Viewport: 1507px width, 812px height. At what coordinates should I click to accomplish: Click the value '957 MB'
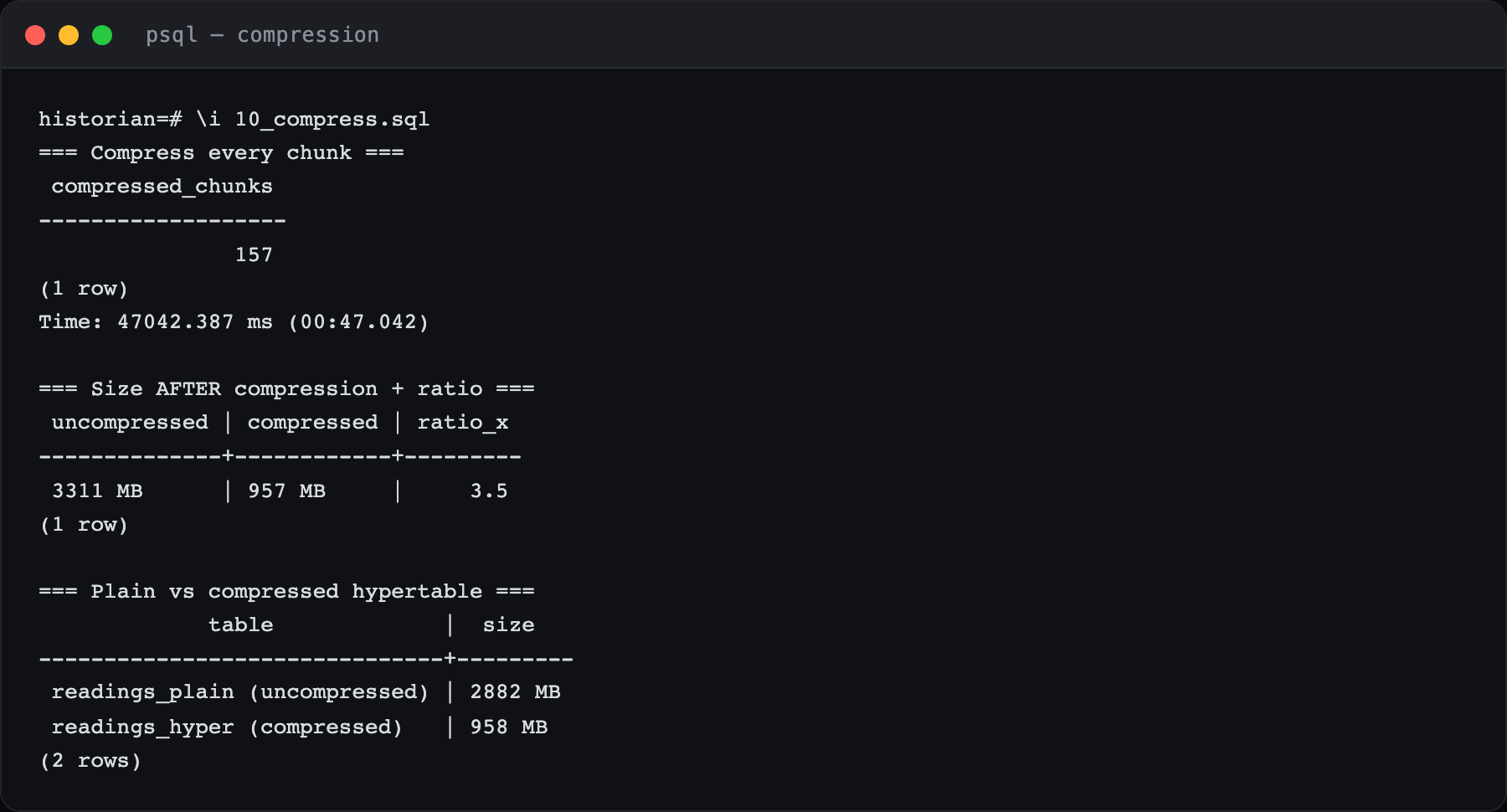coord(286,491)
